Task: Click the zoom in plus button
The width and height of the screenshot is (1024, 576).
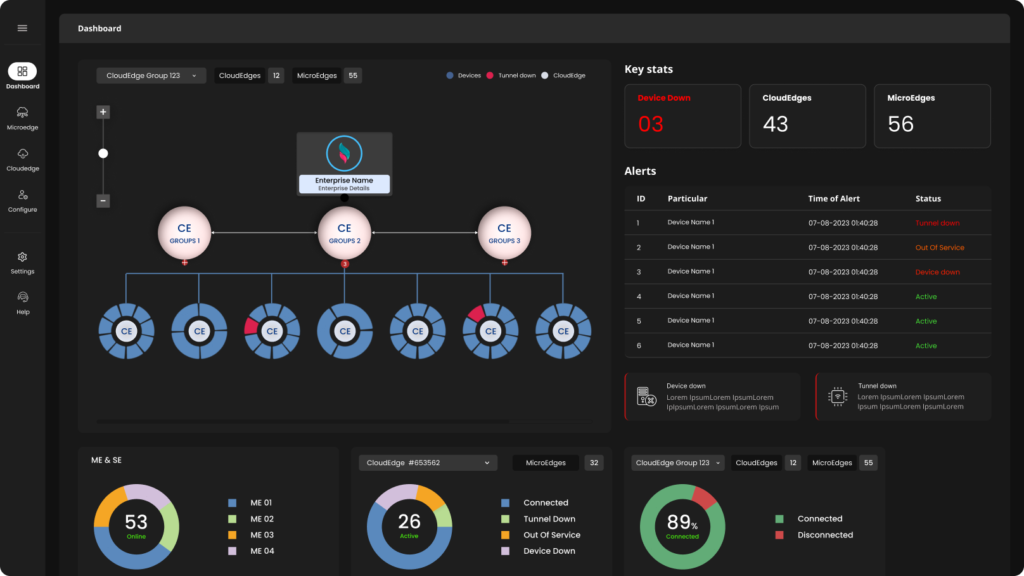Action: click(x=103, y=112)
